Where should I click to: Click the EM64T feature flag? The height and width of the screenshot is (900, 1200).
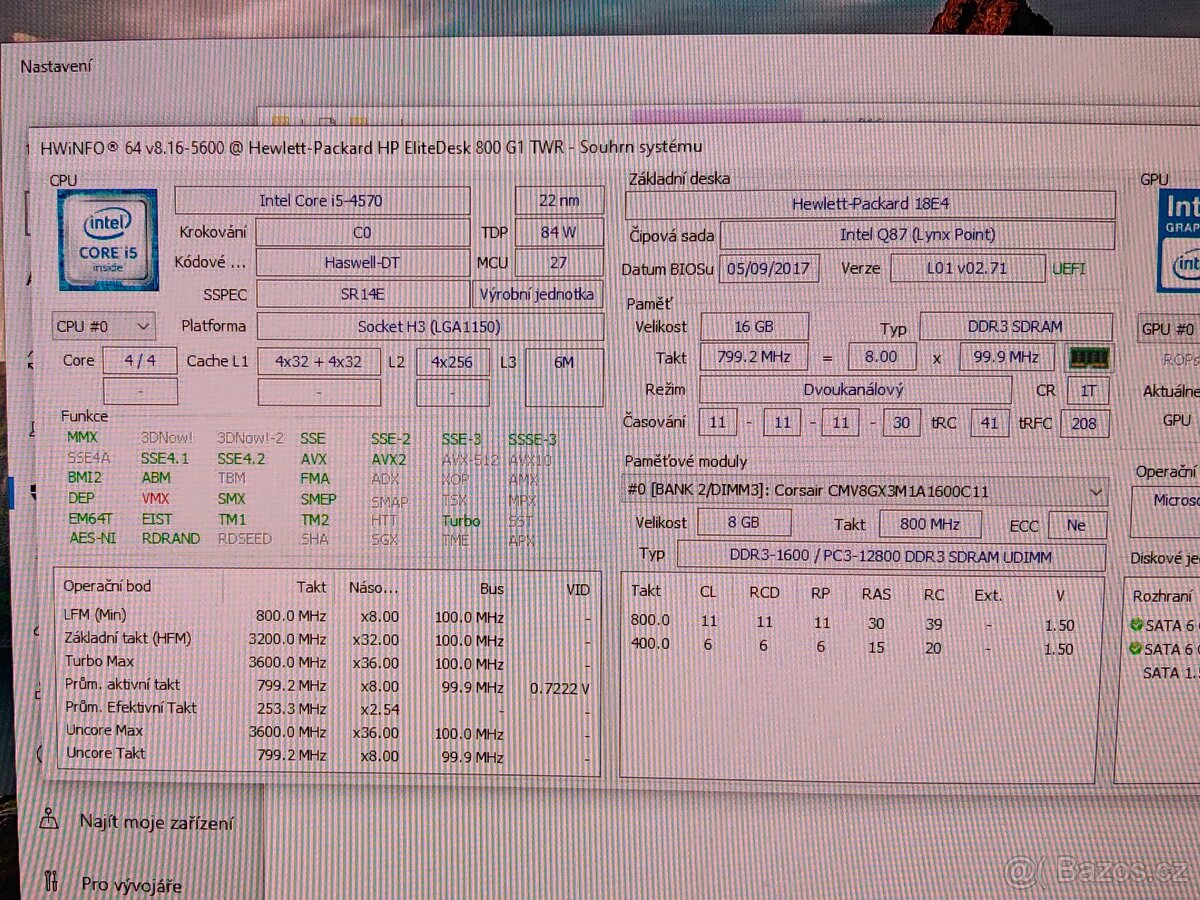tap(92, 518)
